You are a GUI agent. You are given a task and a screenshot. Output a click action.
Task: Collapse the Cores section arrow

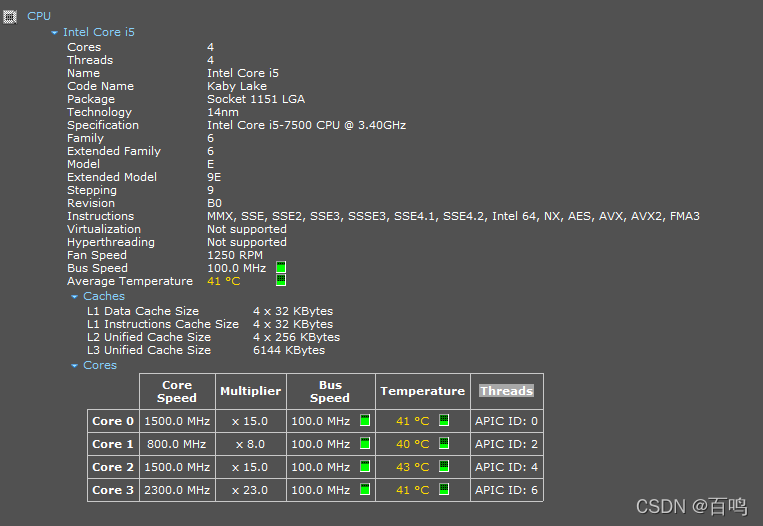(74, 365)
